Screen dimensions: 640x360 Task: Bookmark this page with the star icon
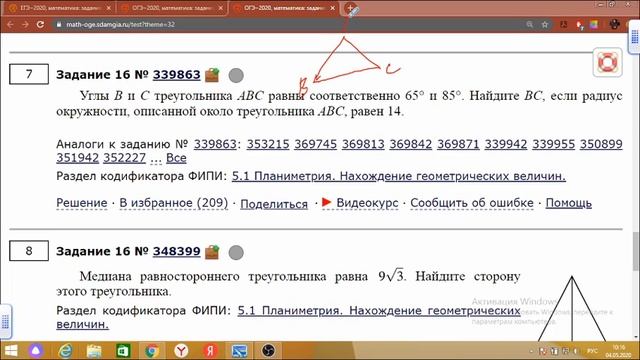tap(544, 24)
